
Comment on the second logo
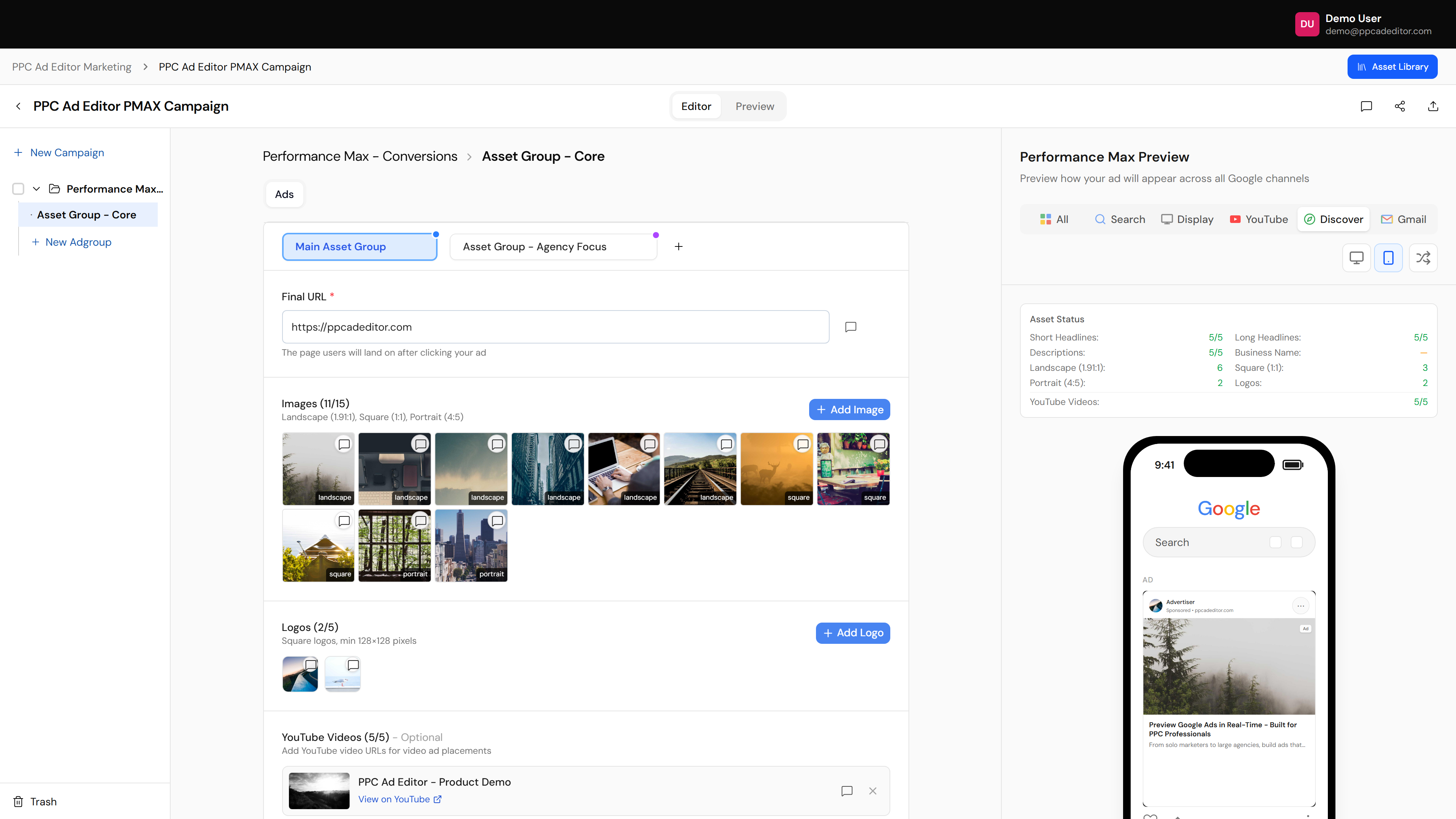[x=353, y=665]
